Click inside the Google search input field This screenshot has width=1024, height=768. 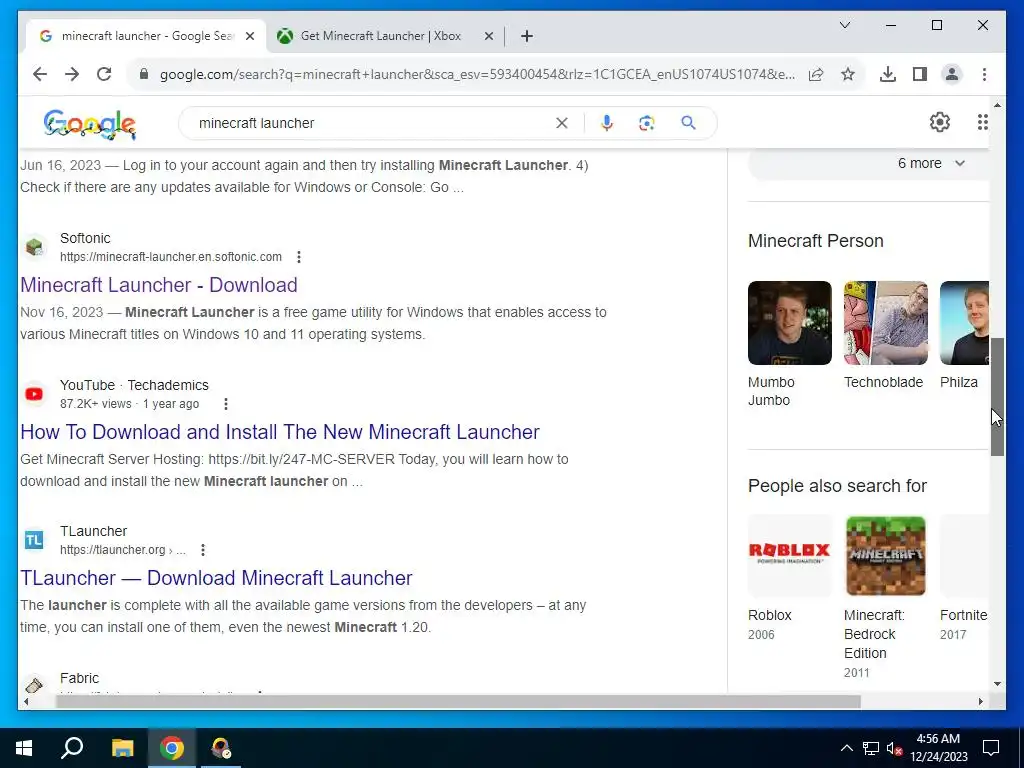click(x=372, y=123)
